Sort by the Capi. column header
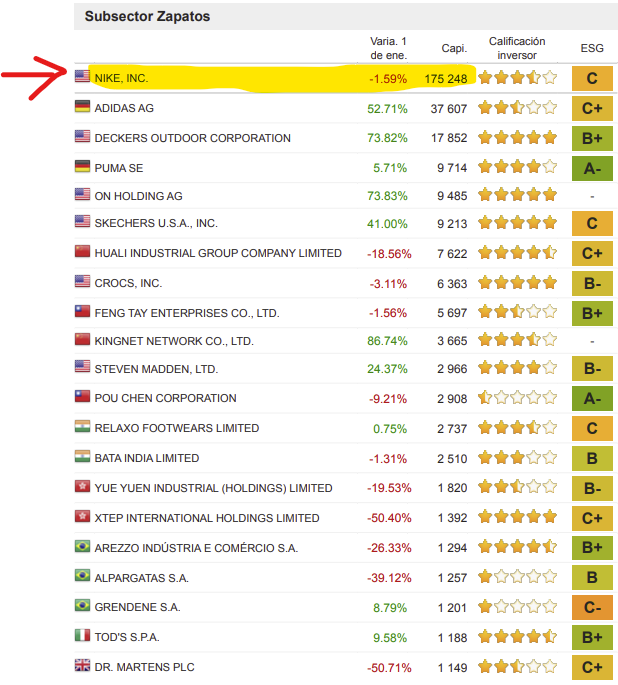Screen dimensions: 618x685 click(454, 48)
